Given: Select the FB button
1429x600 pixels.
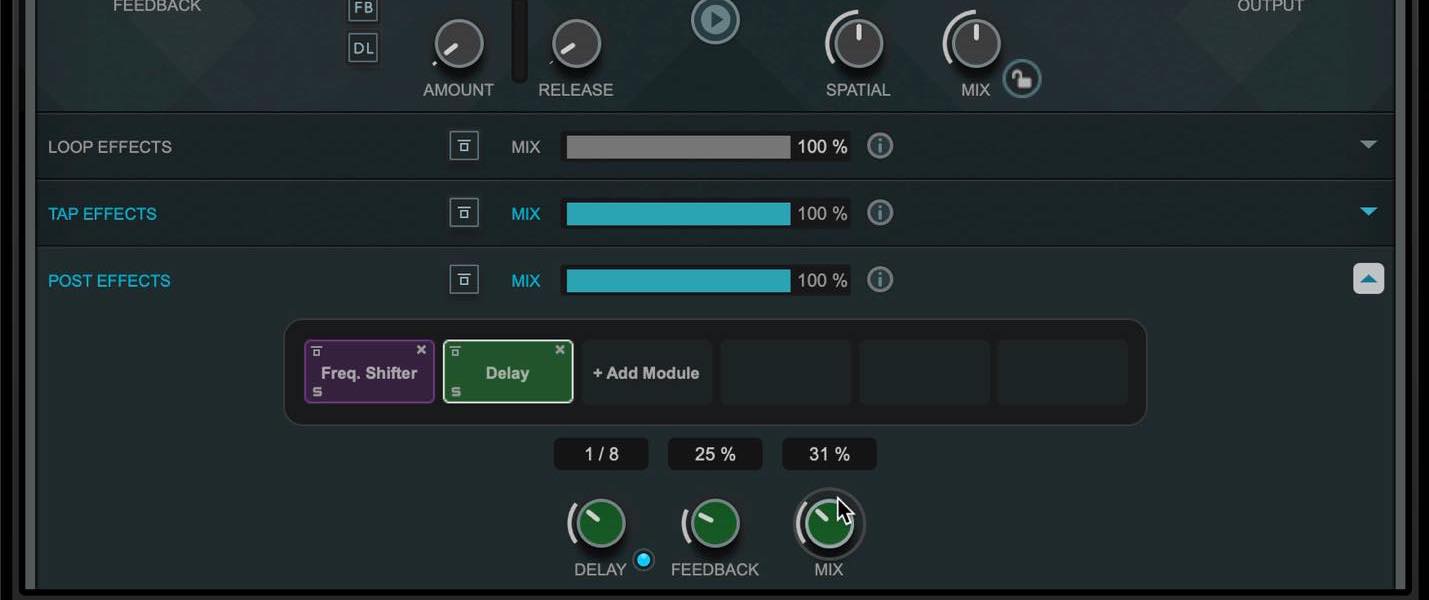Looking at the screenshot, I should tap(363, 9).
